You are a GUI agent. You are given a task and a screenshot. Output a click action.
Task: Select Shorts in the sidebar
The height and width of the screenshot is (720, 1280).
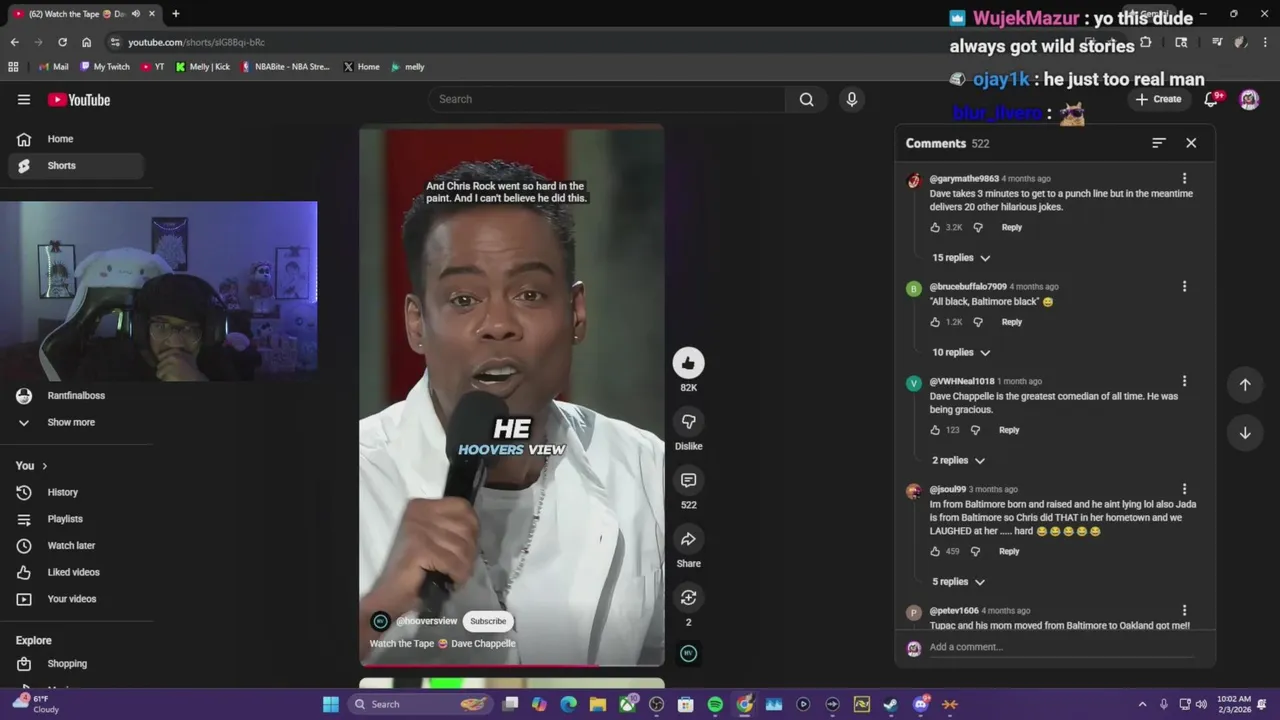tap(77, 166)
